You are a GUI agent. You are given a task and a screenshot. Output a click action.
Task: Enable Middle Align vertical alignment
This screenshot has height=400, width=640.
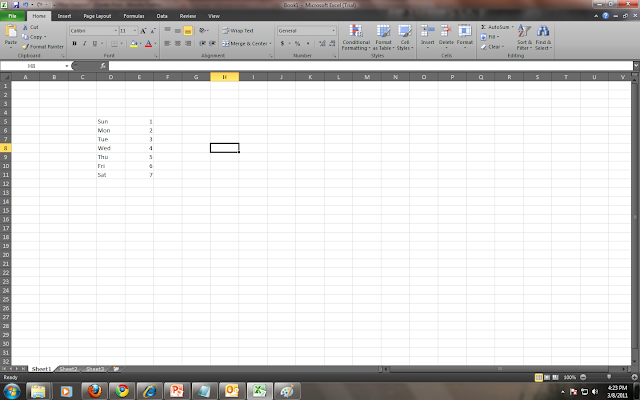178,31
